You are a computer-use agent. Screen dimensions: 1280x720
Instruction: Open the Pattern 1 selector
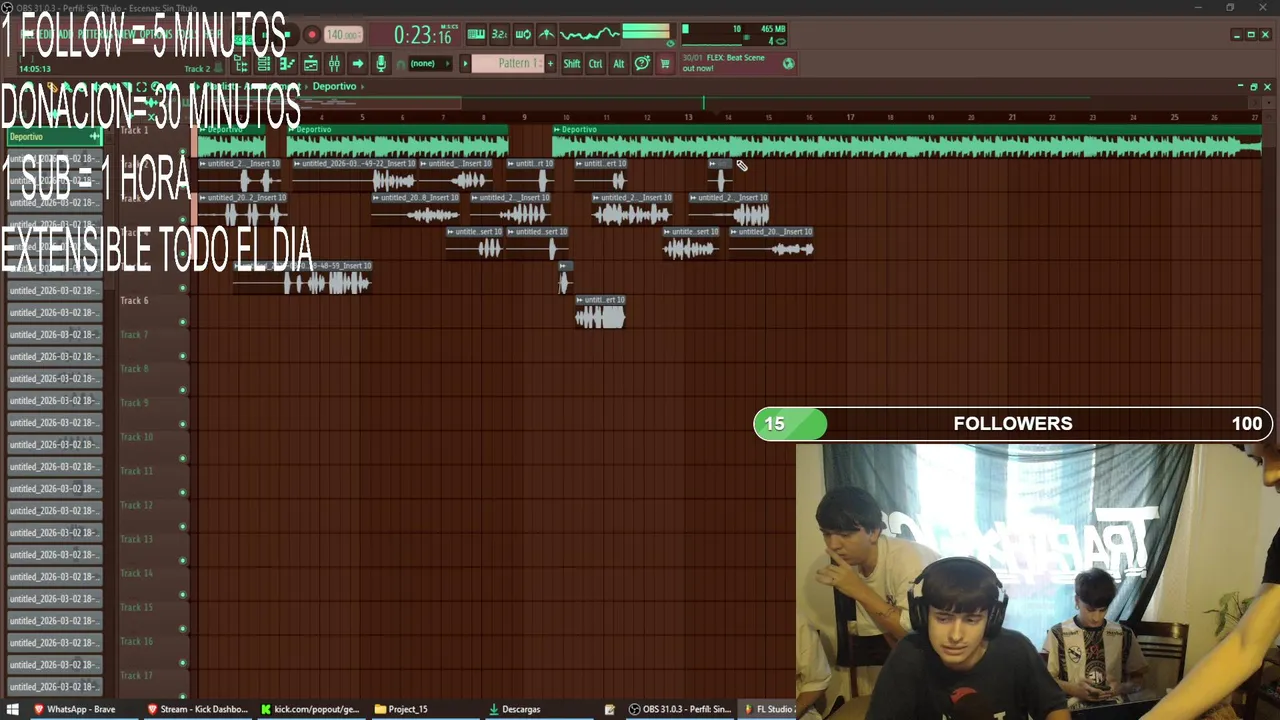click(507, 64)
